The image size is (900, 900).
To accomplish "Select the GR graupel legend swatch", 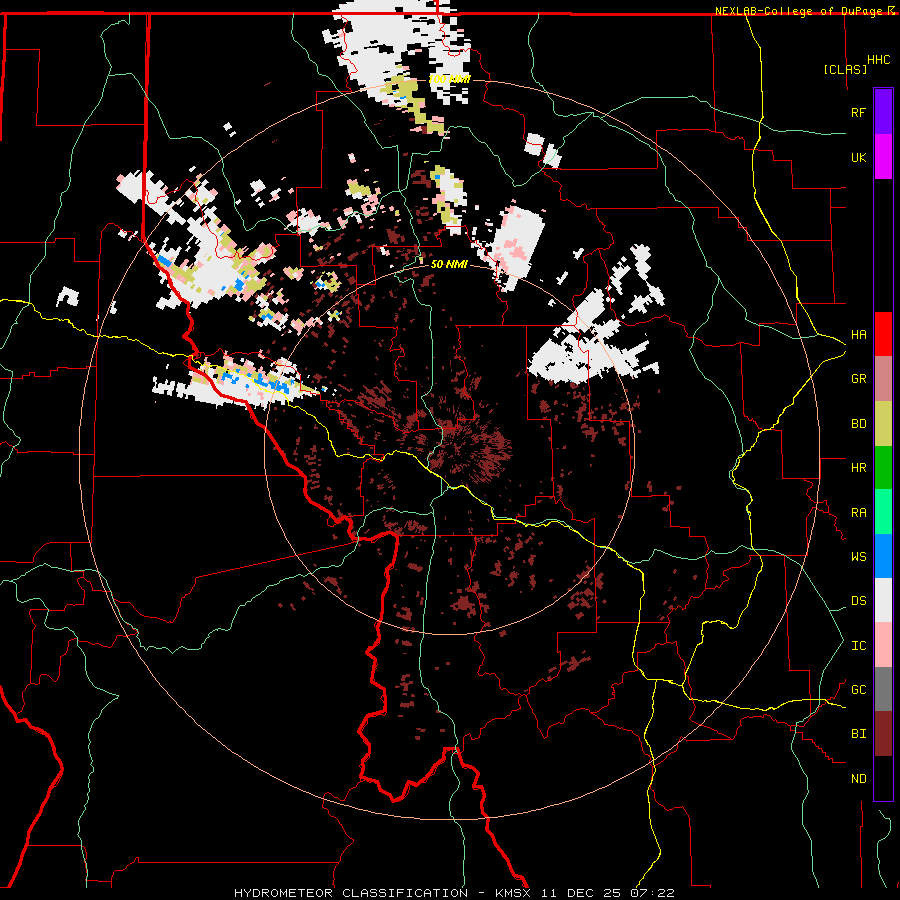I will (883, 379).
